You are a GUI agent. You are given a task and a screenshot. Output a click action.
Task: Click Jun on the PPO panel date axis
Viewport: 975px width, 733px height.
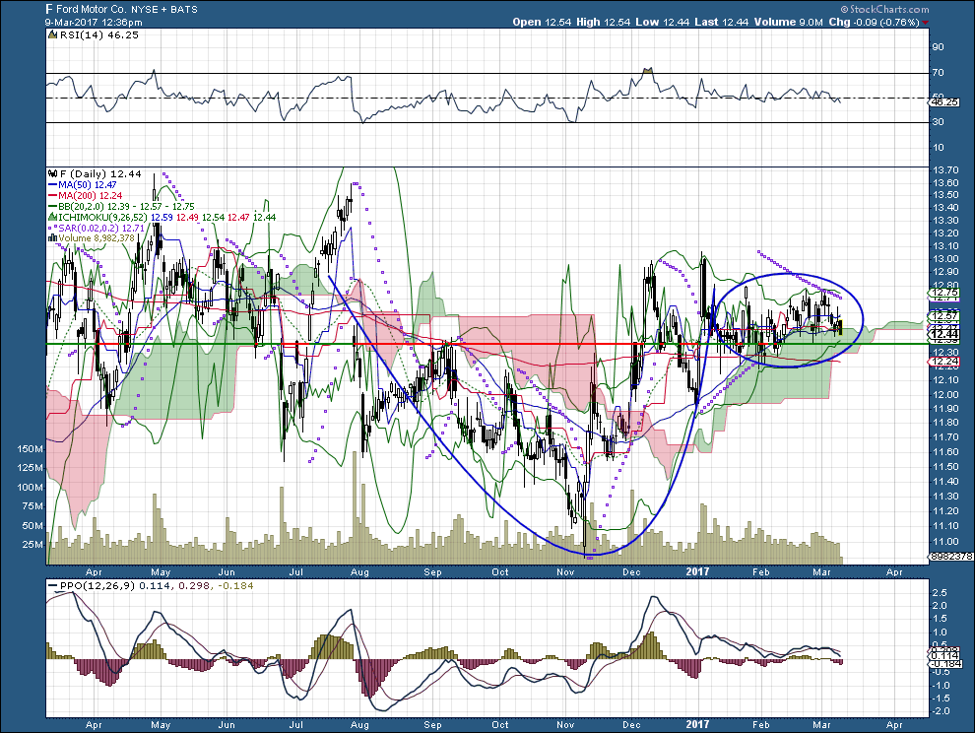pos(227,725)
